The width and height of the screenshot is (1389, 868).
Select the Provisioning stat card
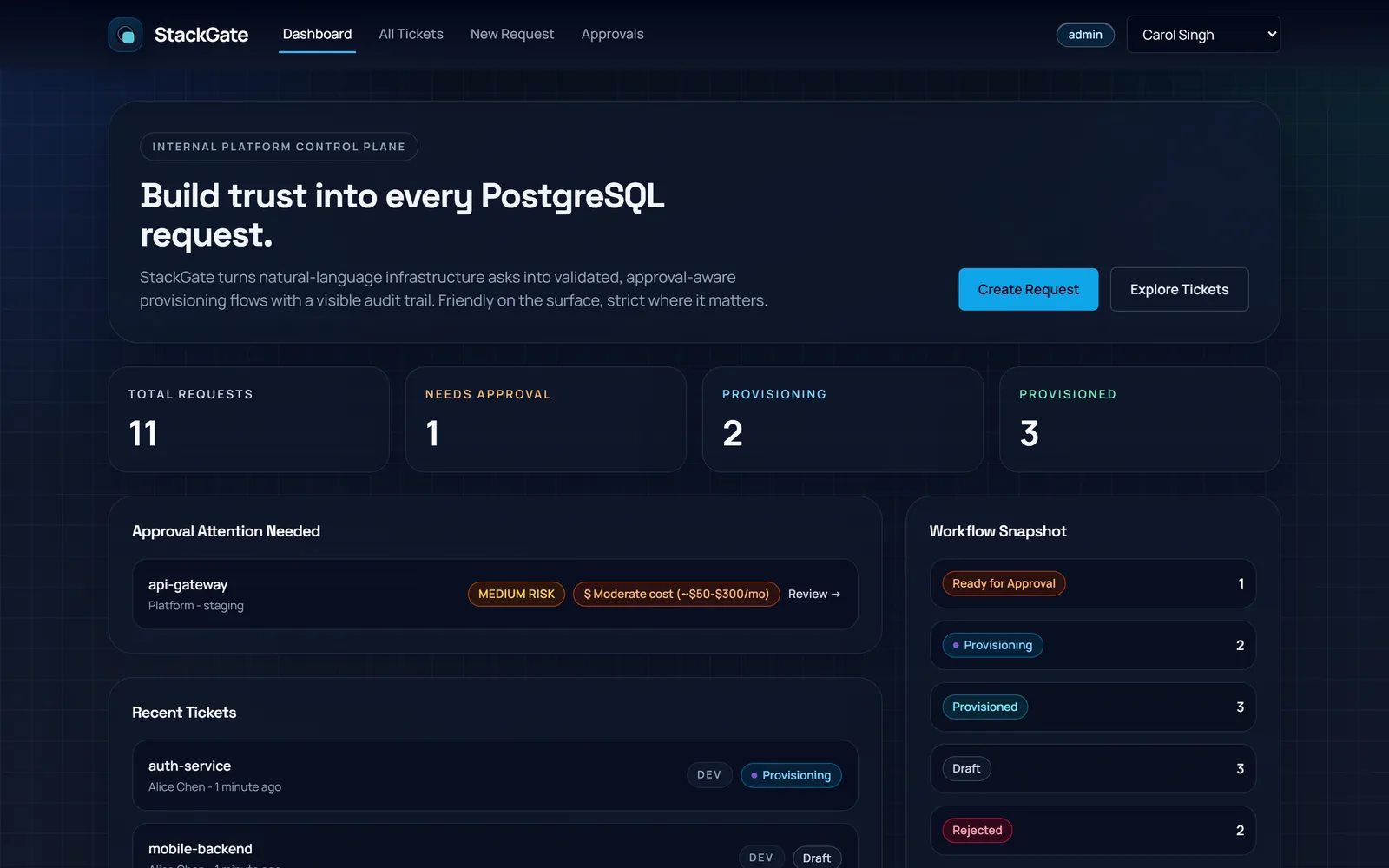click(843, 419)
